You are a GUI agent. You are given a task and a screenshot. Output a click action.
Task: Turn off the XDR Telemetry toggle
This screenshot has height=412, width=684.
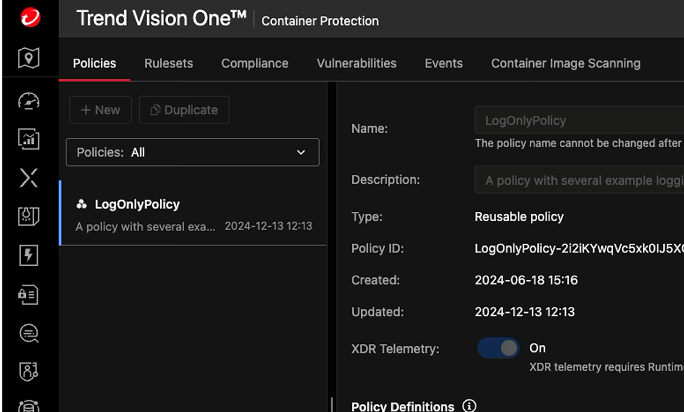(498, 348)
